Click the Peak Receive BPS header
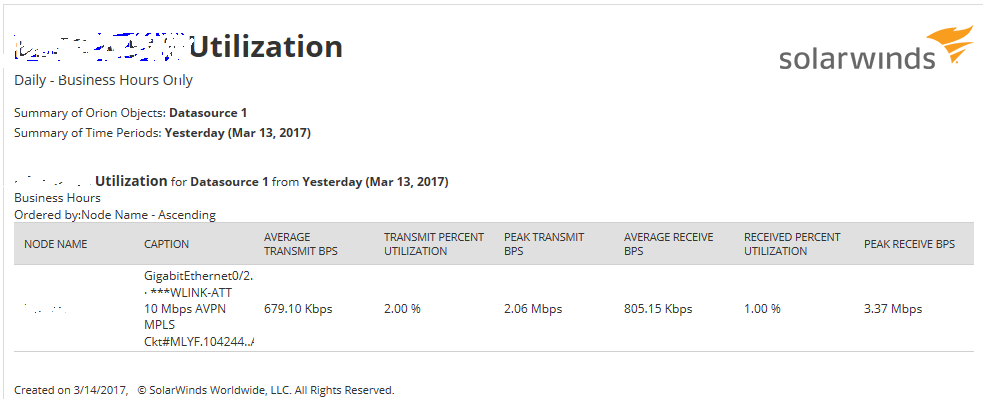Image resolution: width=983 pixels, height=399 pixels. tap(909, 244)
